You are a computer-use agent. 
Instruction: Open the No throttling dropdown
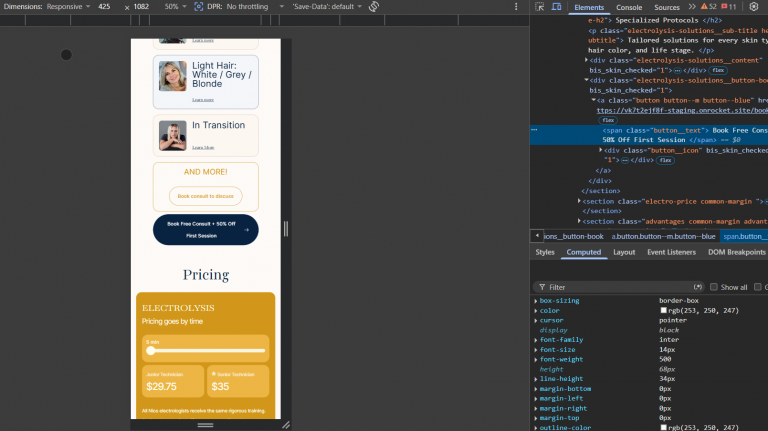[x=255, y=7]
